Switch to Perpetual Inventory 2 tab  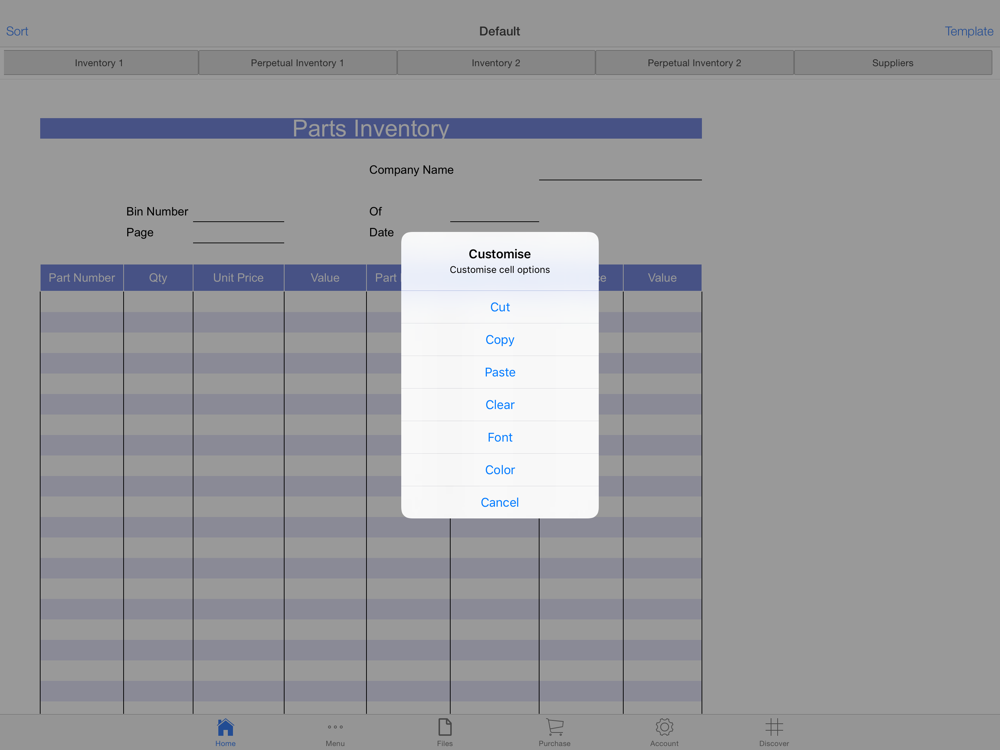[694, 62]
